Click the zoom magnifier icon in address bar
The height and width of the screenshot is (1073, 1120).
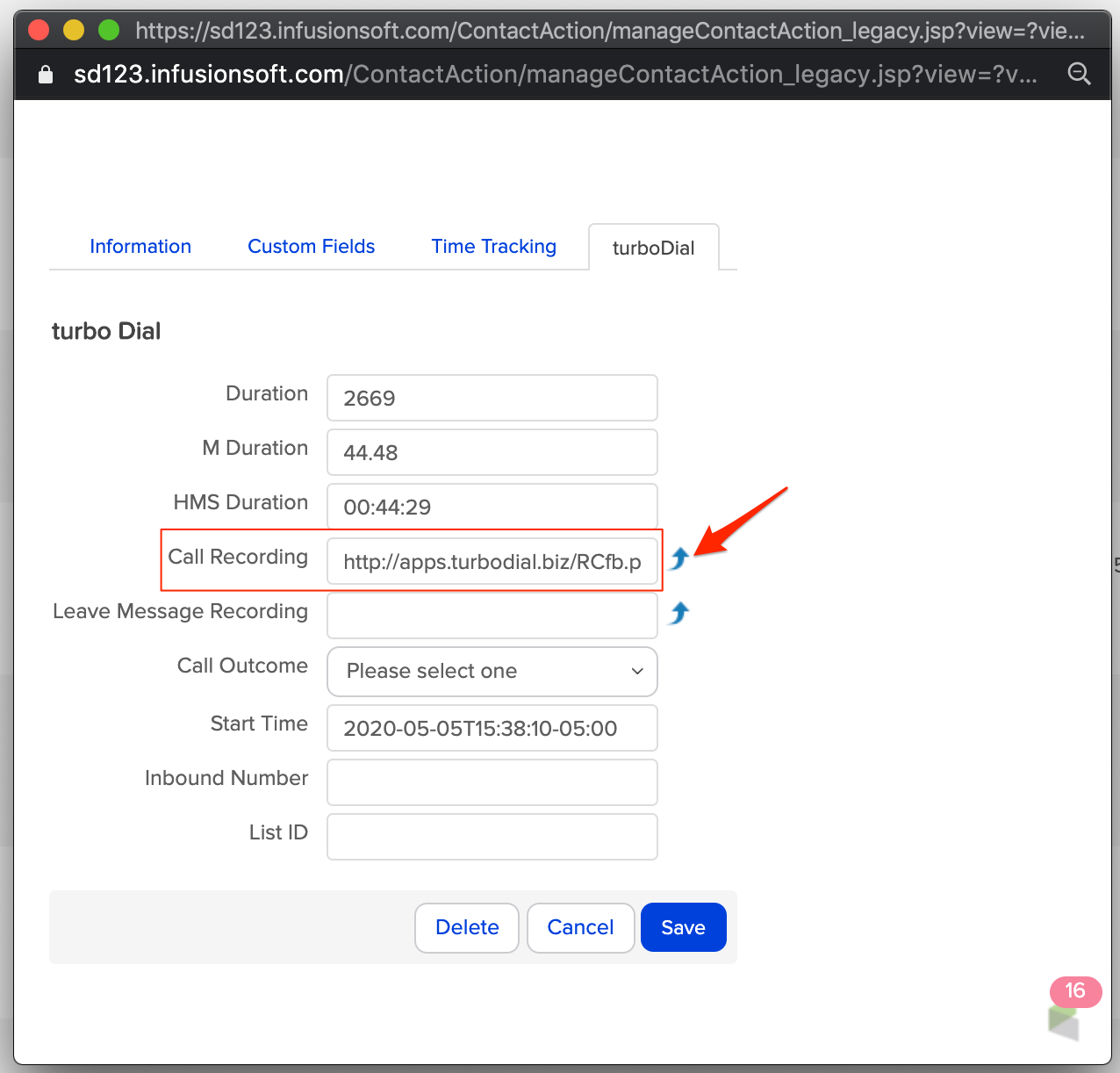click(x=1079, y=74)
